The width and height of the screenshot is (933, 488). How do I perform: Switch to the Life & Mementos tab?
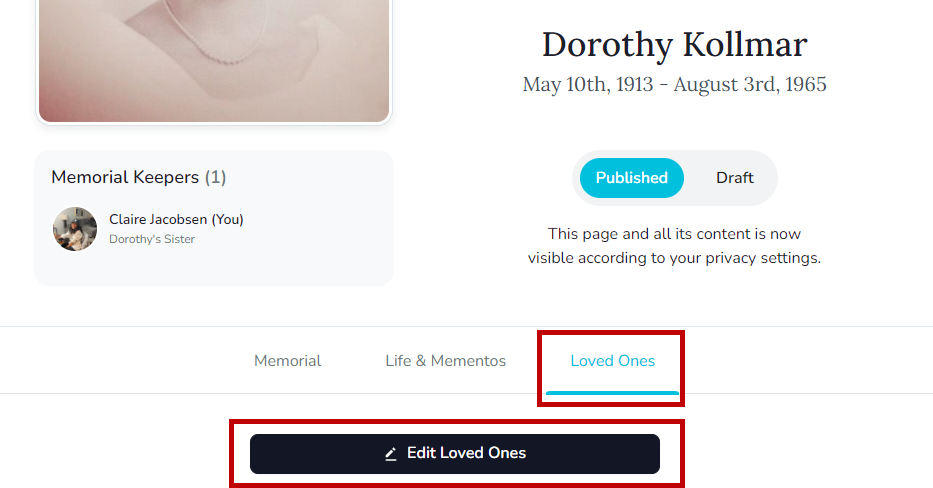click(x=445, y=361)
